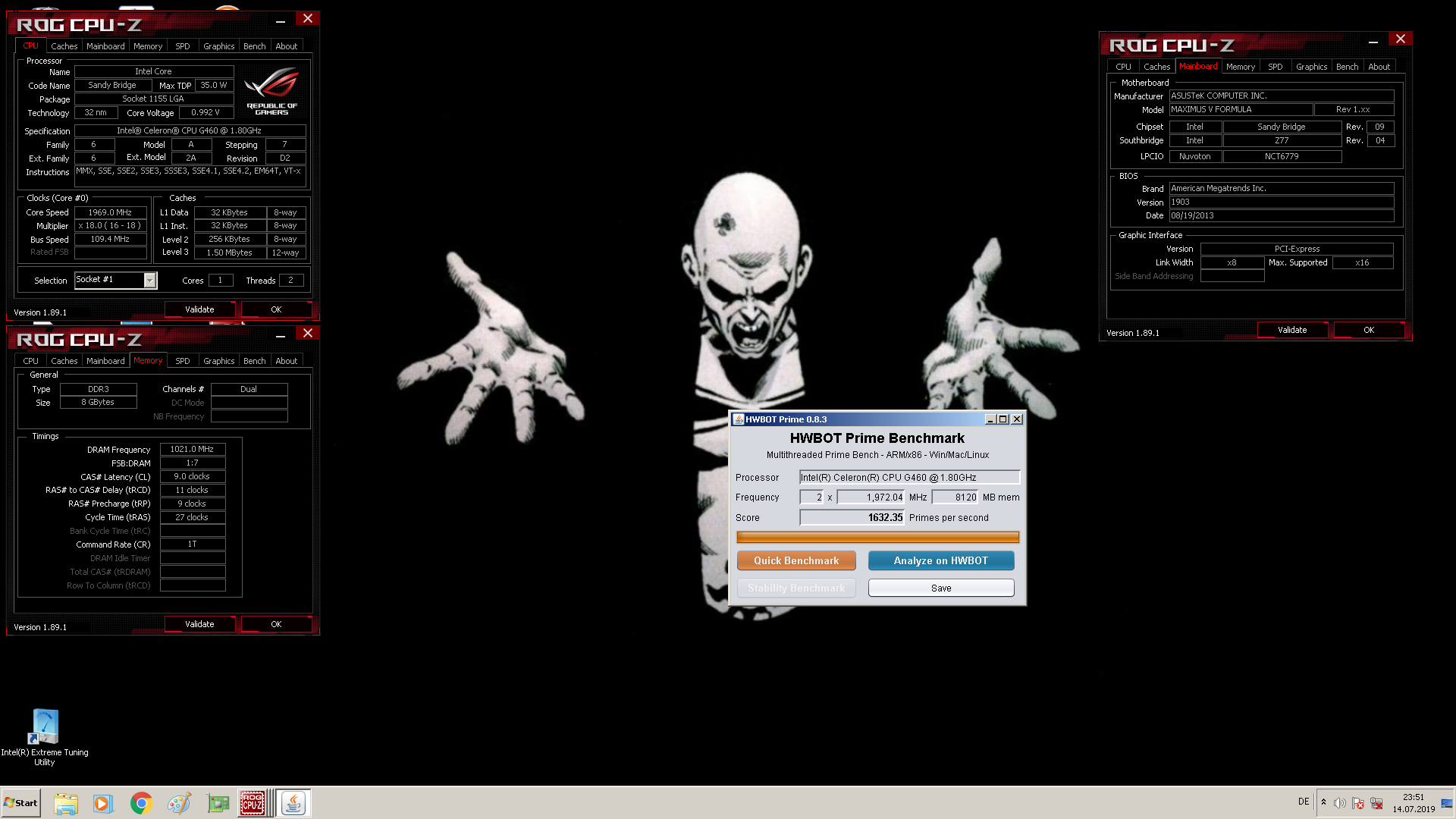Viewport: 1456px width, 819px height.
Task: Open Windows Explorer from the taskbar
Action: click(x=66, y=803)
